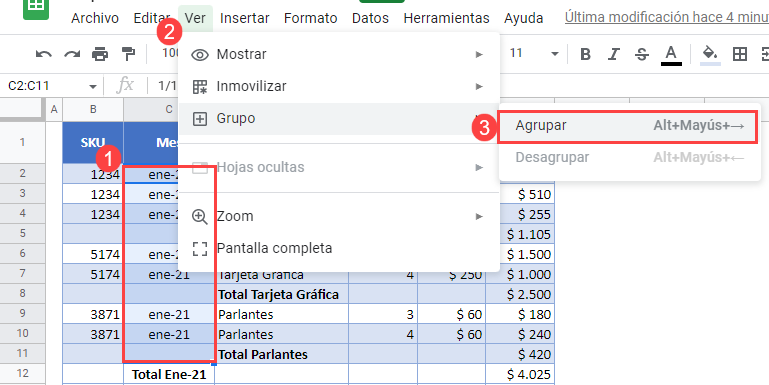Image resolution: width=769 pixels, height=385 pixels.
Task: Select row 7 header
Action: (23, 274)
